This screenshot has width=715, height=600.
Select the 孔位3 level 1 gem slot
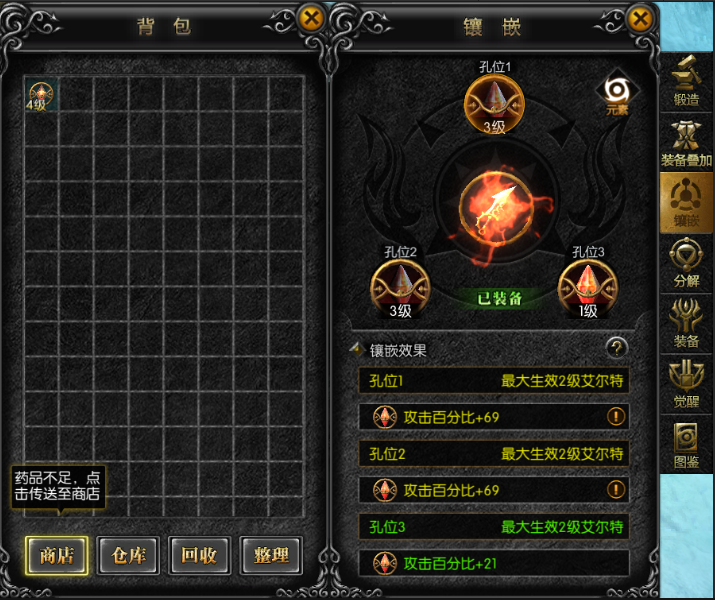coord(588,289)
